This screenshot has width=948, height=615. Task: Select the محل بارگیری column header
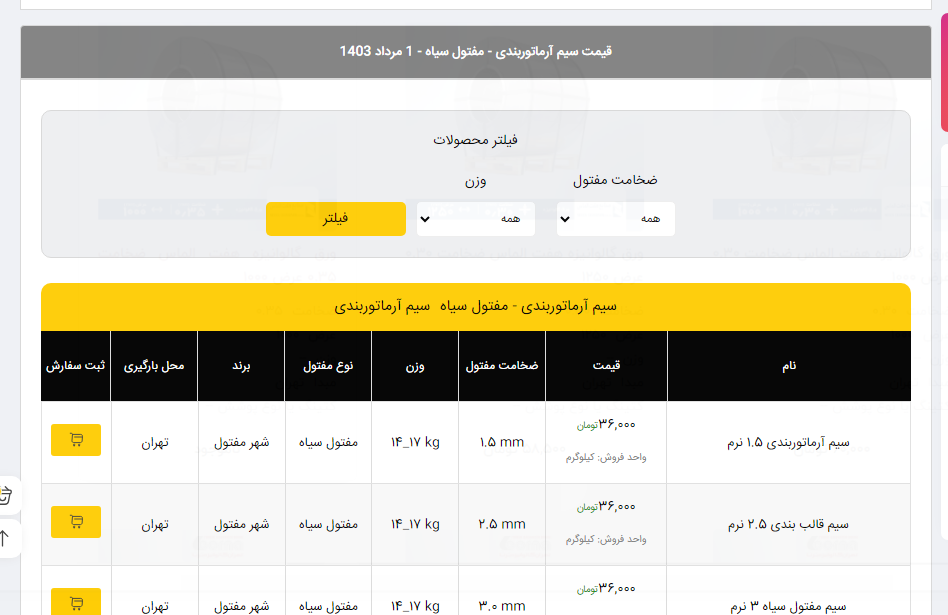click(x=154, y=366)
